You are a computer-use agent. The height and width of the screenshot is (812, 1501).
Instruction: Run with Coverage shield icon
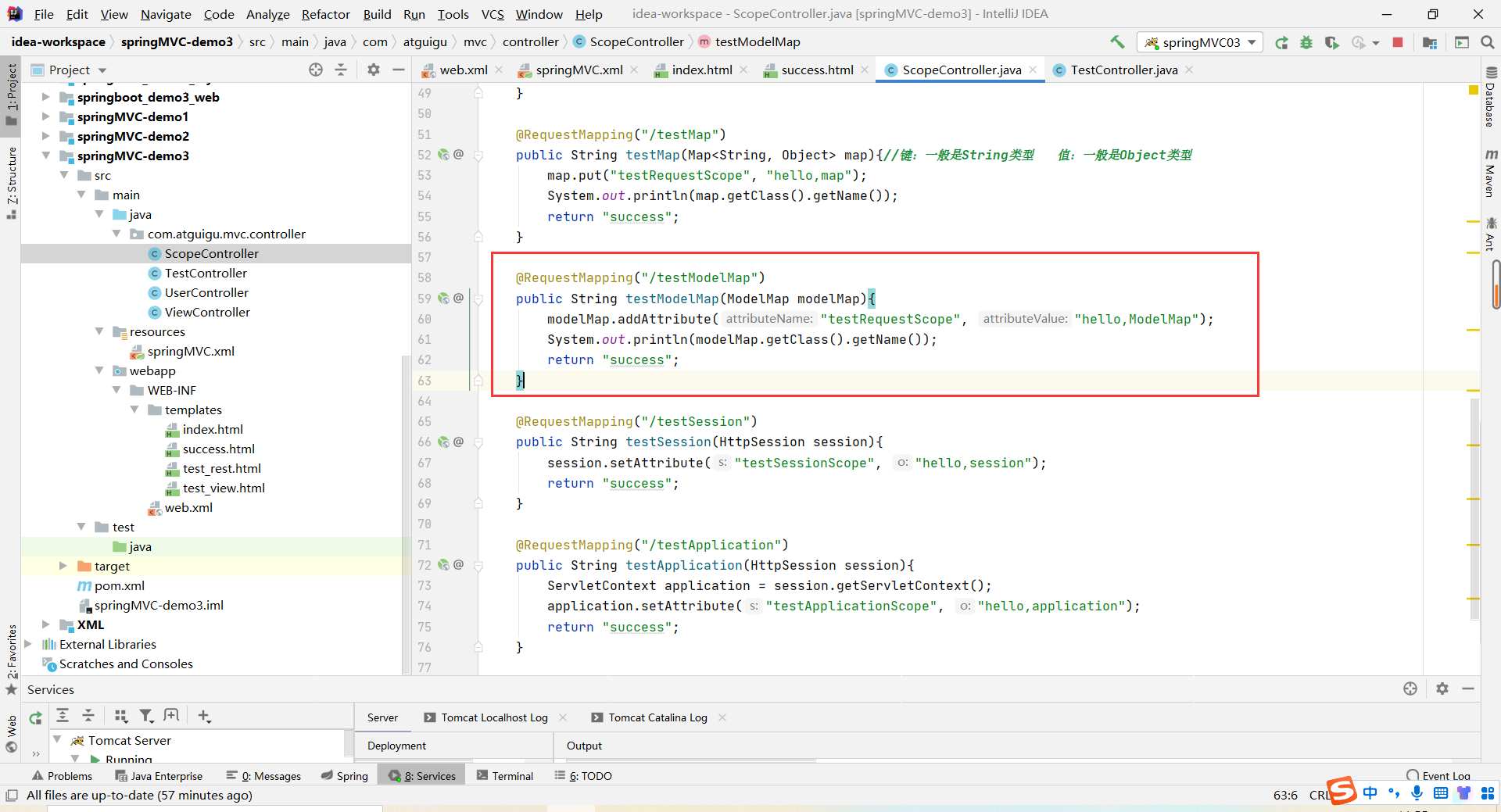pos(1331,42)
